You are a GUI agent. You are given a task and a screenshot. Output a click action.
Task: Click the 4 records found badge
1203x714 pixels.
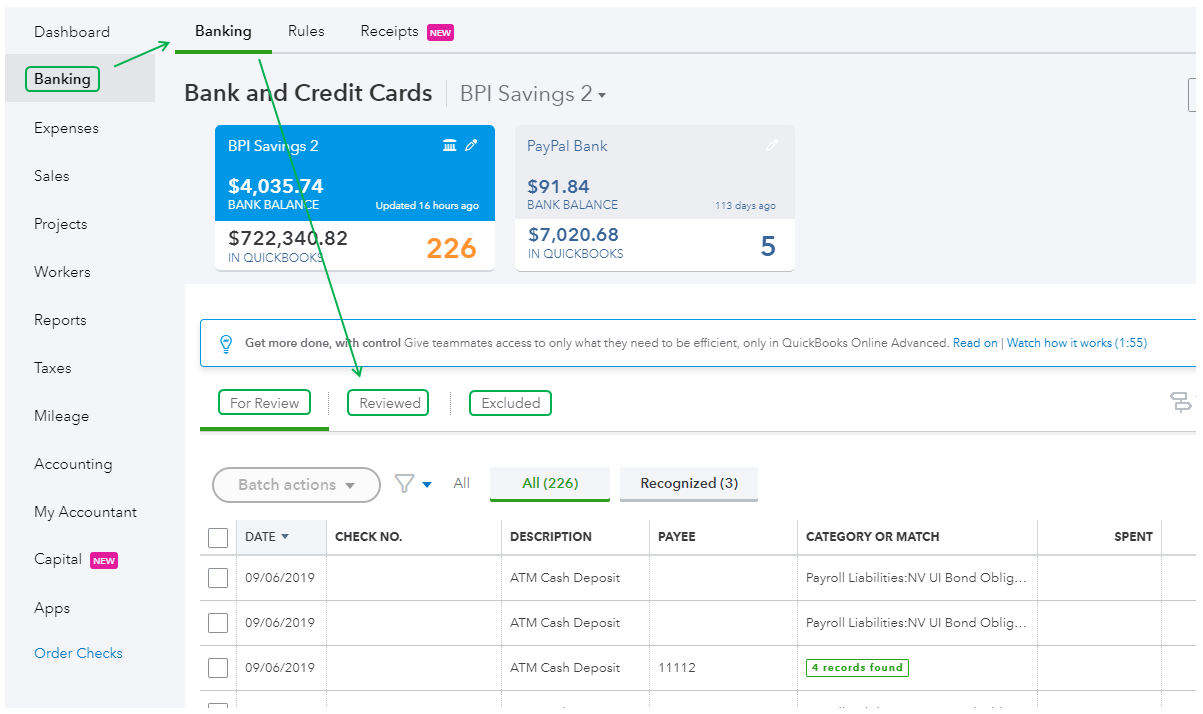point(857,667)
